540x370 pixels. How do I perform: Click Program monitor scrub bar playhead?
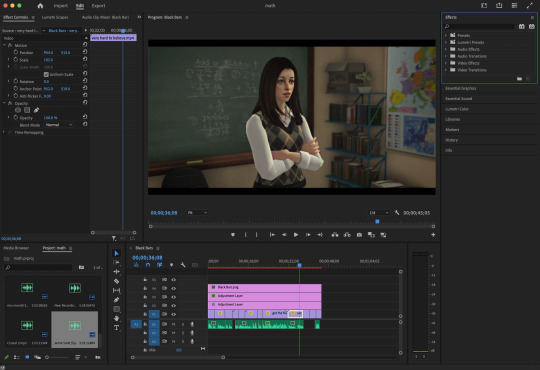(x=377, y=222)
